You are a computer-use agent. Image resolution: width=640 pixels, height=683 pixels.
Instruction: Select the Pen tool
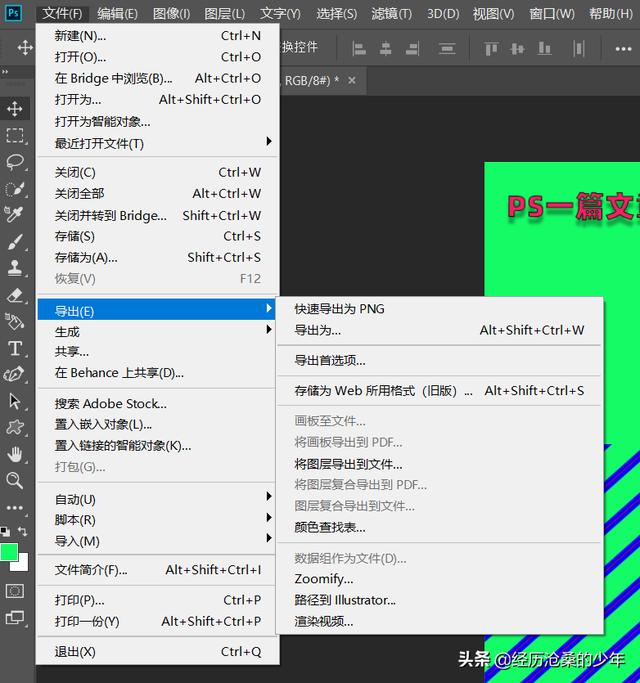pyautogui.click(x=14, y=375)
